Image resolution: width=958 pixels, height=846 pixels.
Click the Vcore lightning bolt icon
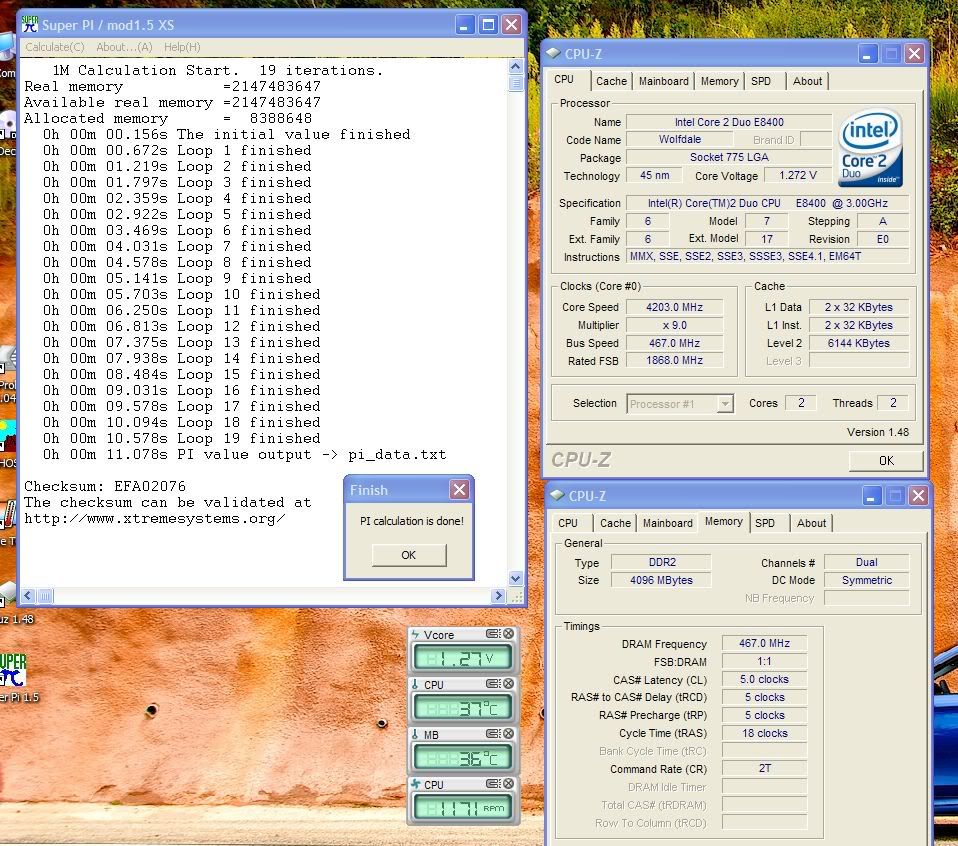415,635
